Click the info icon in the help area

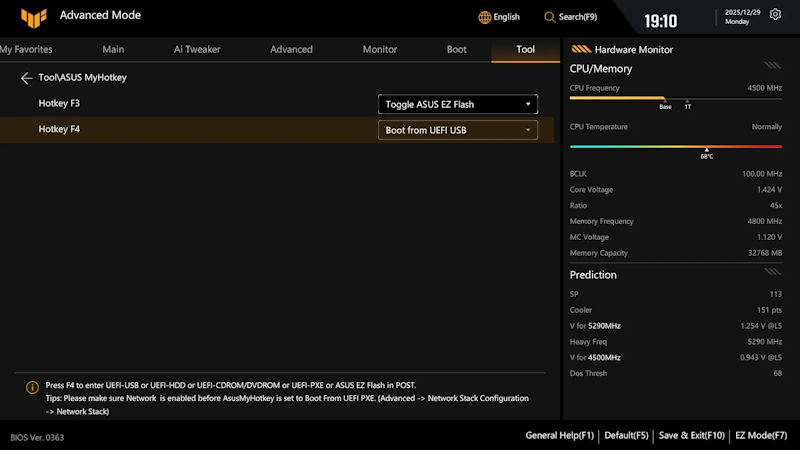coord(32,387)
